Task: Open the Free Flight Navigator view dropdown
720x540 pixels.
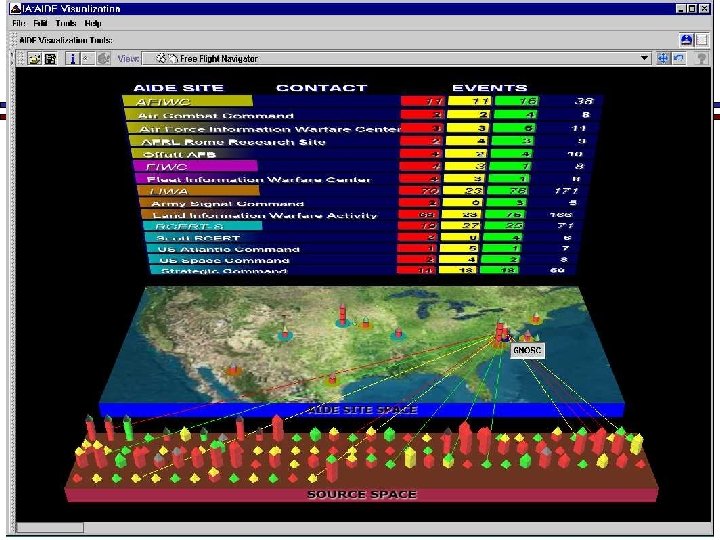Action: [x=398, y=58]
